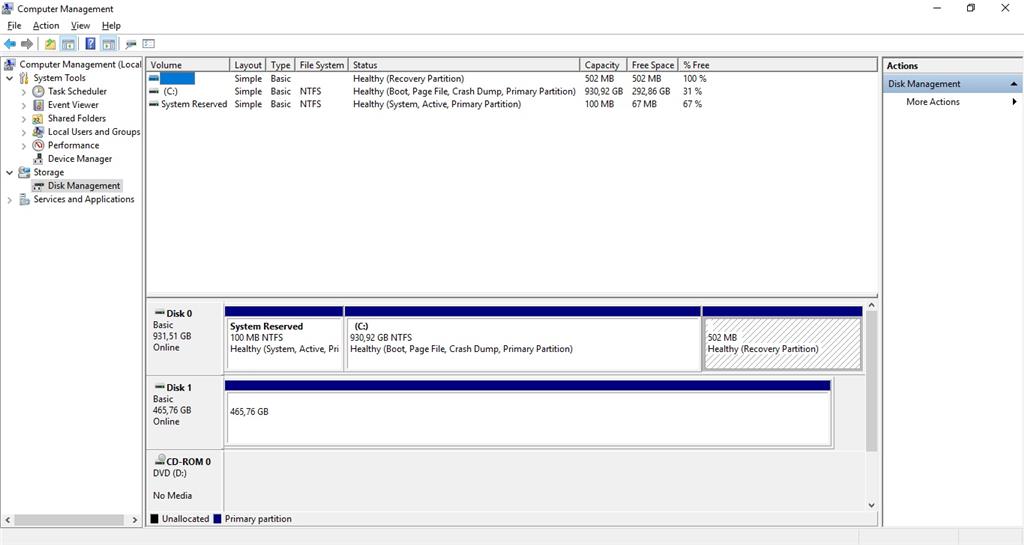Click the Disk 1 drive icon
The height and width of the screenshot is (545, 1024).
159,387
